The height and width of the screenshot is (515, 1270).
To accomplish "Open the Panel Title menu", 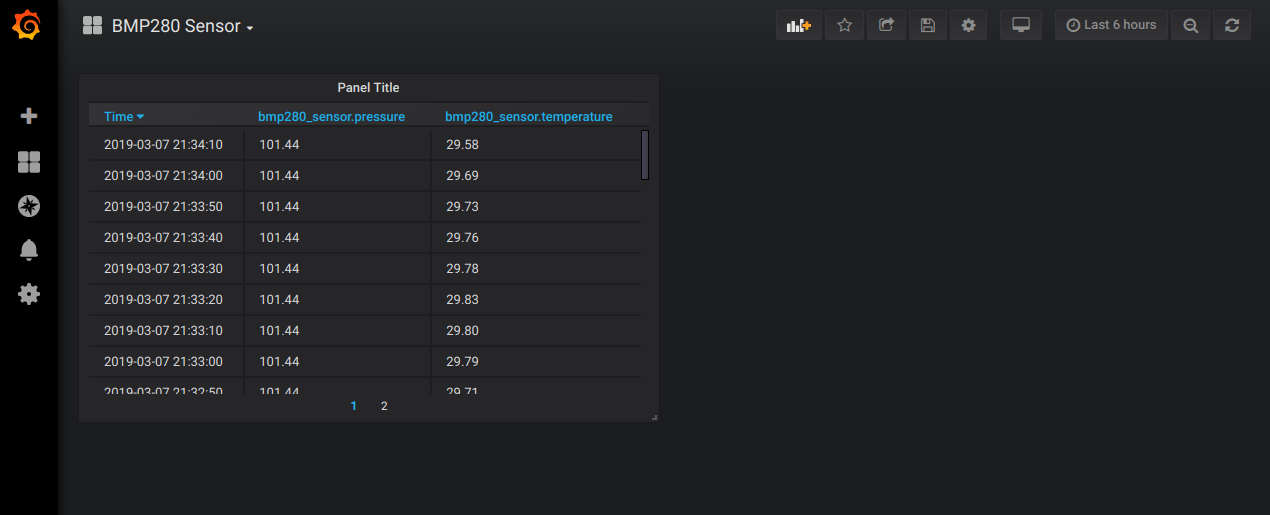I will tap(368, 88).
